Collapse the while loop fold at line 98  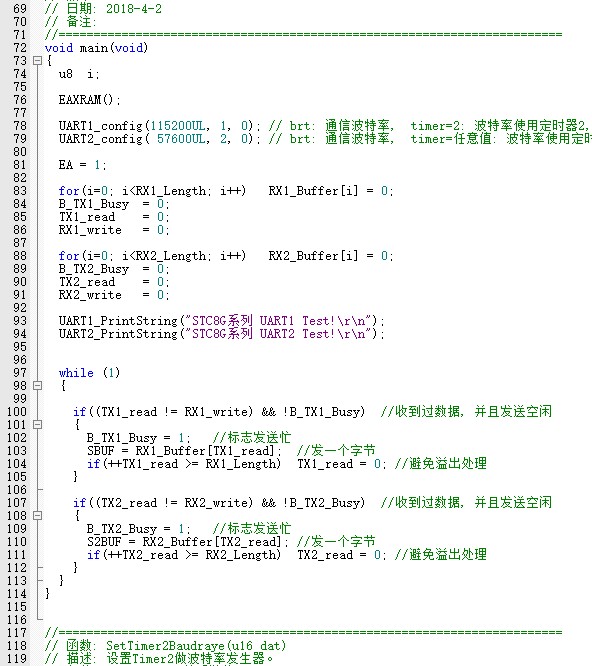coord(37,386)
